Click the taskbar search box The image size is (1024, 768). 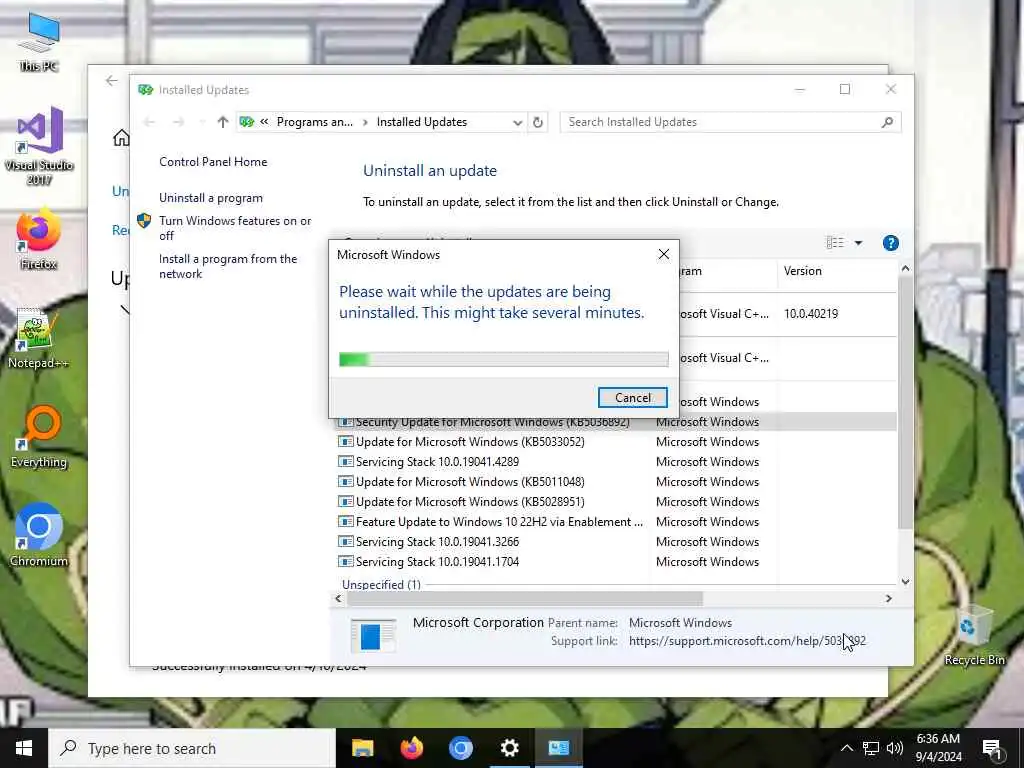(x=192, y=748)
